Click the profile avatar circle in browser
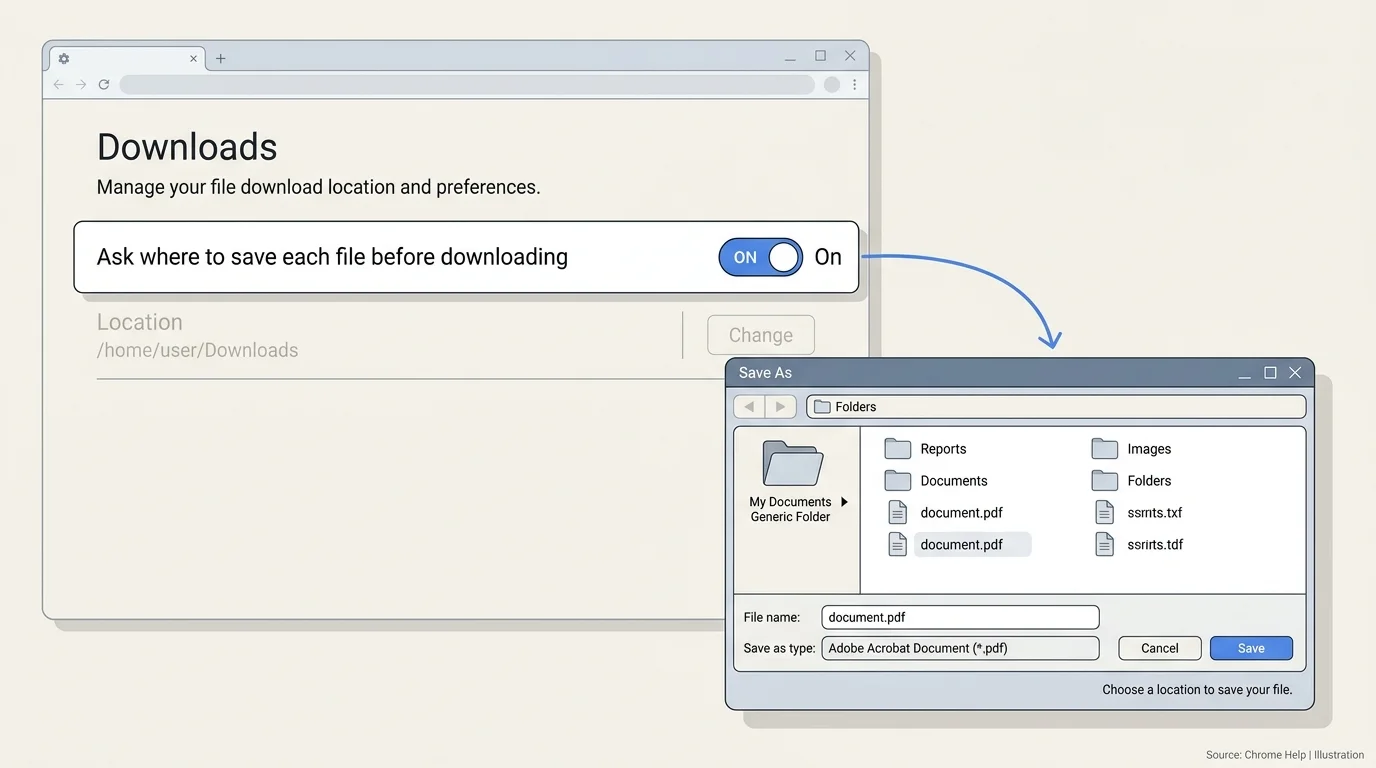 [832, 85]
